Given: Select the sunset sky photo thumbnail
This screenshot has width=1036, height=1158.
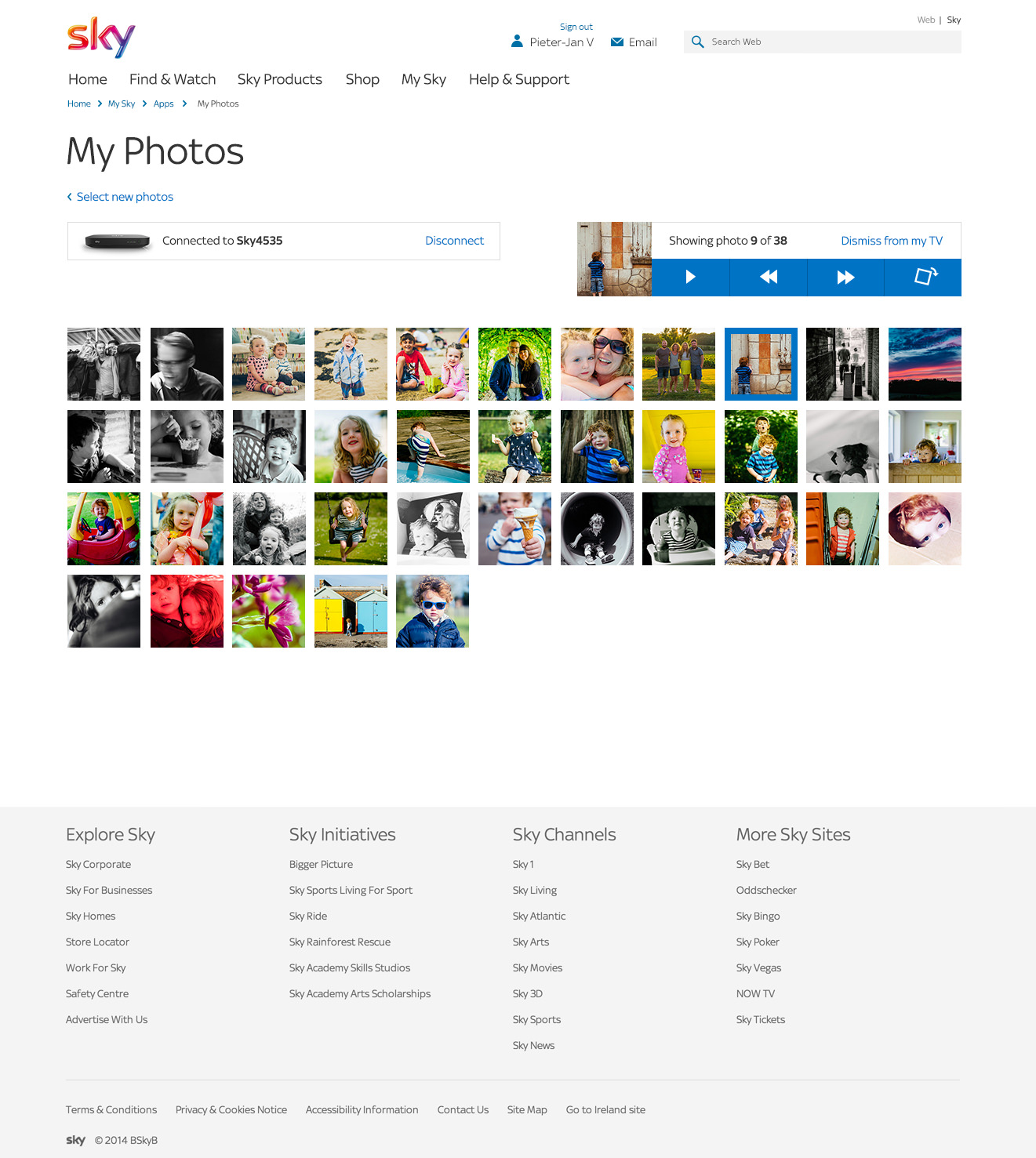Looking at the screenshot, I should 925,364.
